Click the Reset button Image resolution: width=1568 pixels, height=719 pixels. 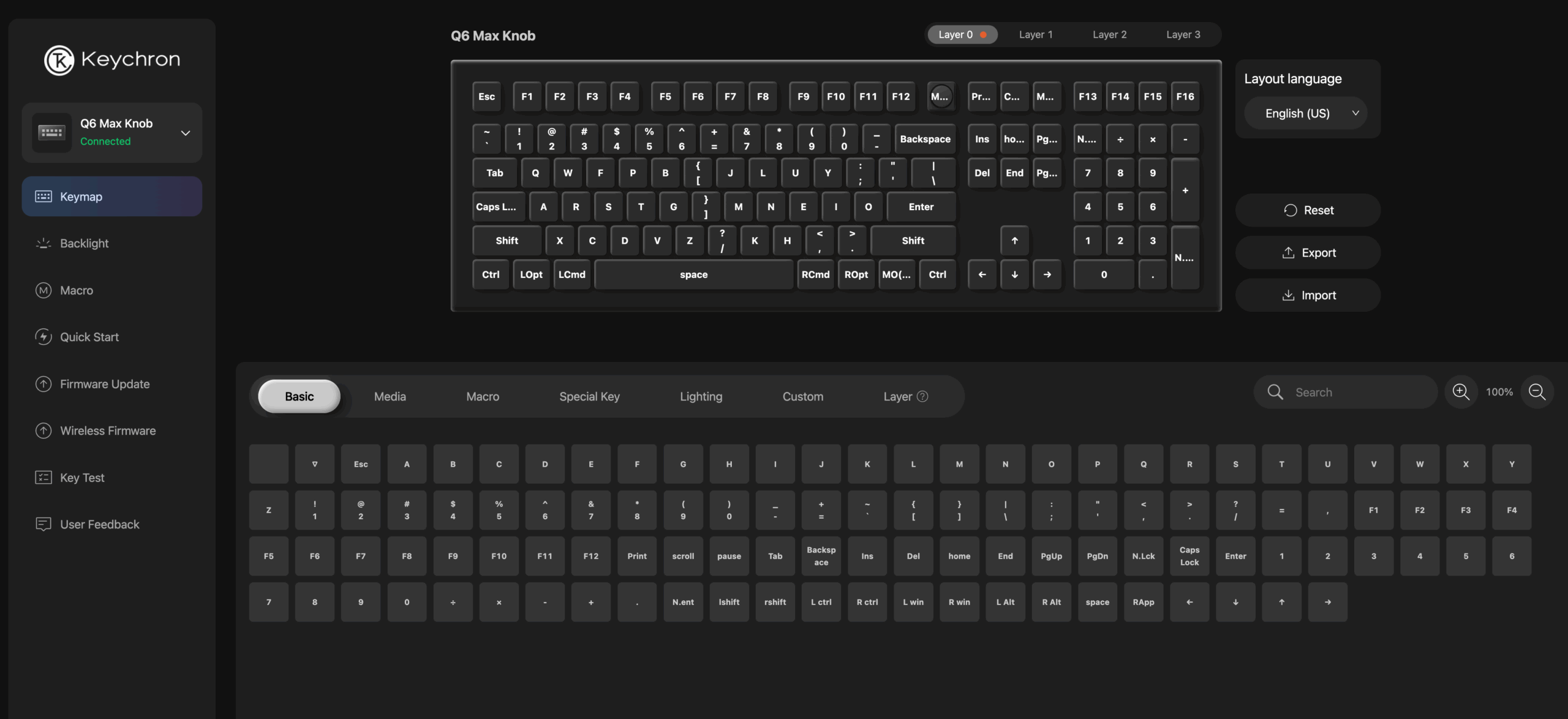1308,210
